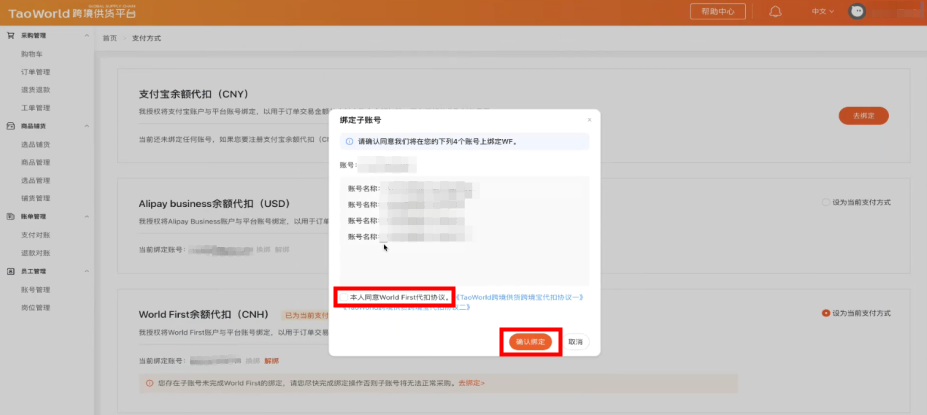Open 选品管理 in the sidebar
The image size is (927, 415).
35,180
